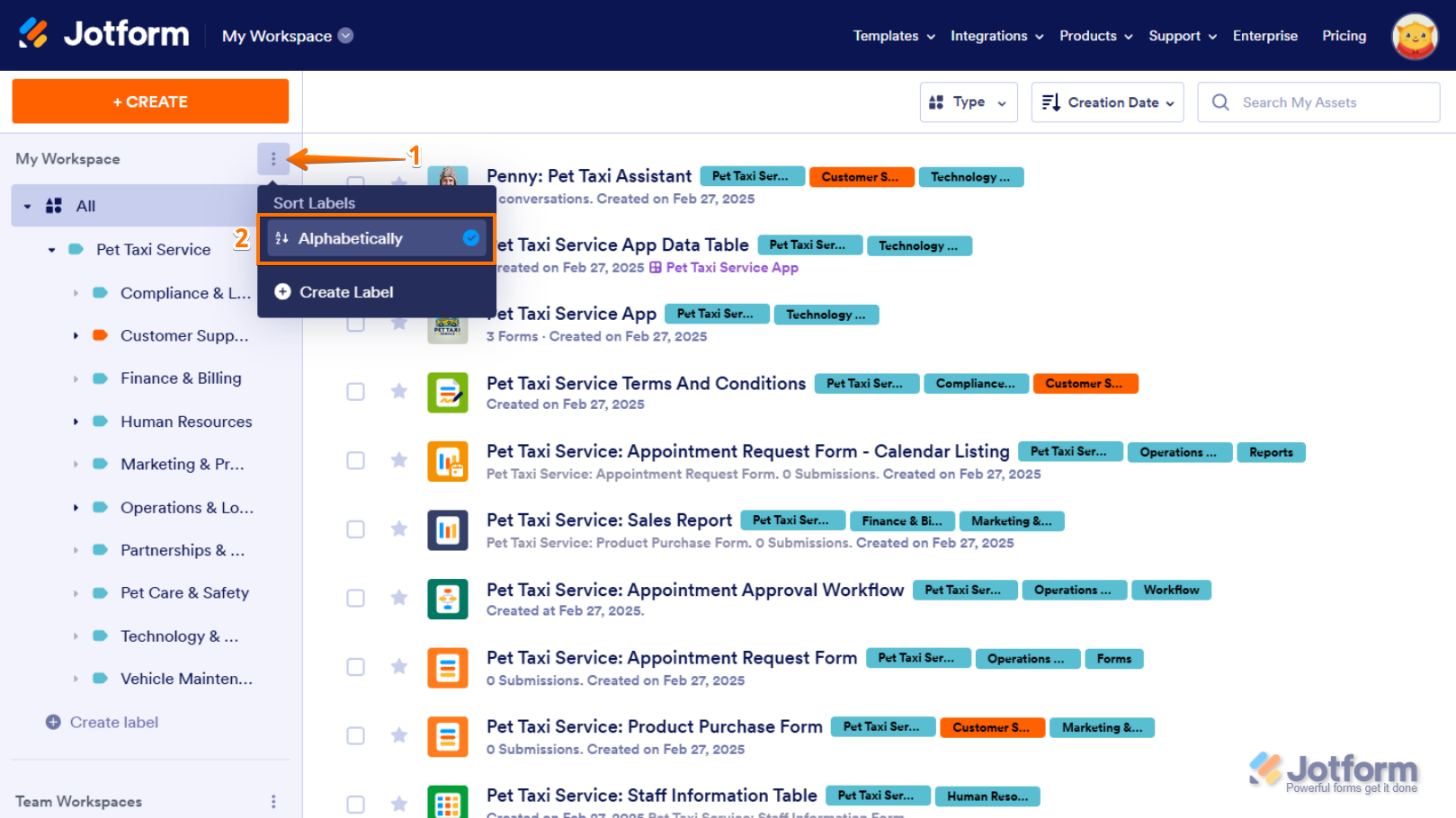
Task: Click the plus icon beside Create label
Action: pos(53,722)
